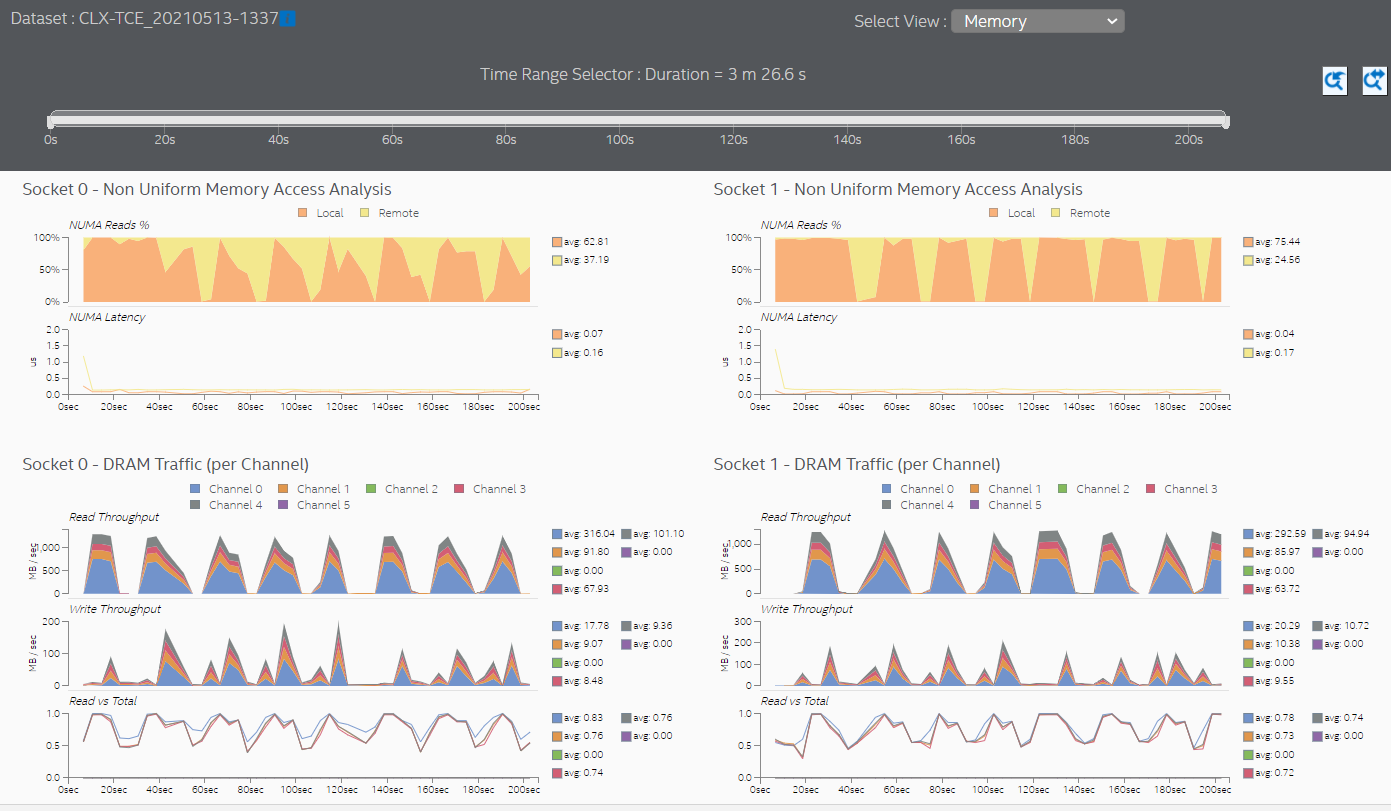Toggle Channel 3 legend in Socket 0 DRAM Traffic
Viewport: 1391px width, 811px height.
point(459,489)
